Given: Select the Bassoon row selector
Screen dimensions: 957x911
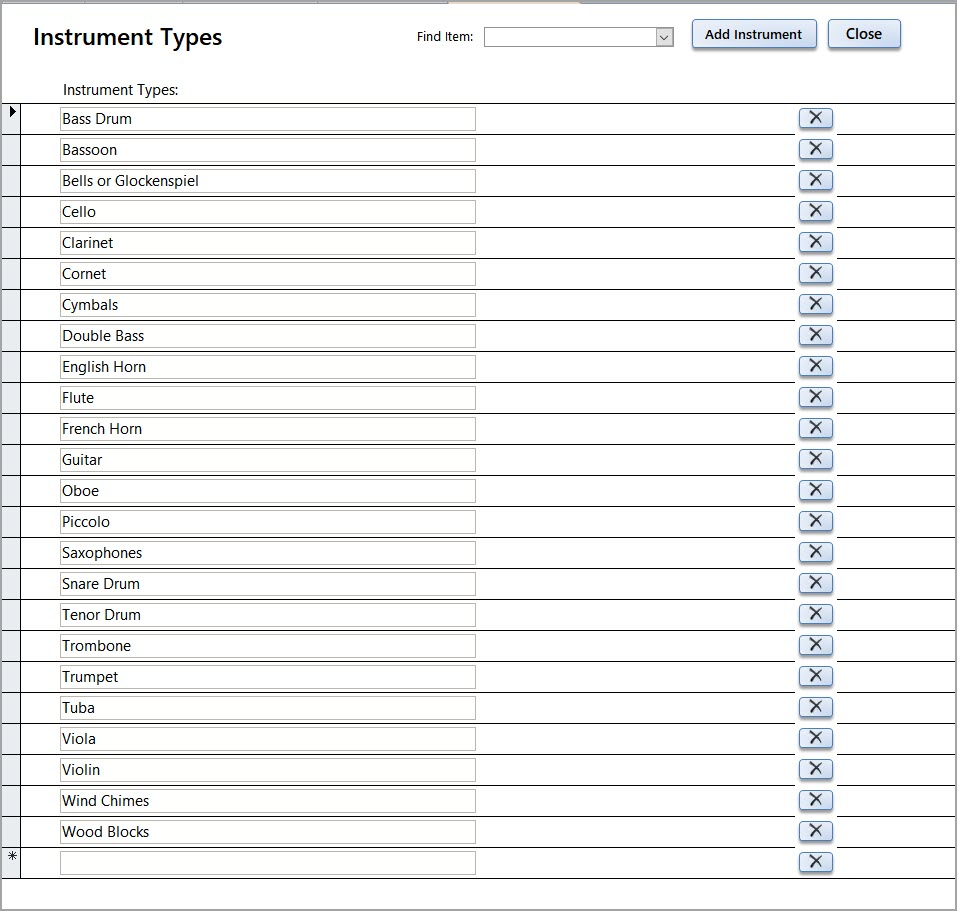Looking at the screenshot, I should [x=11, y=150].
